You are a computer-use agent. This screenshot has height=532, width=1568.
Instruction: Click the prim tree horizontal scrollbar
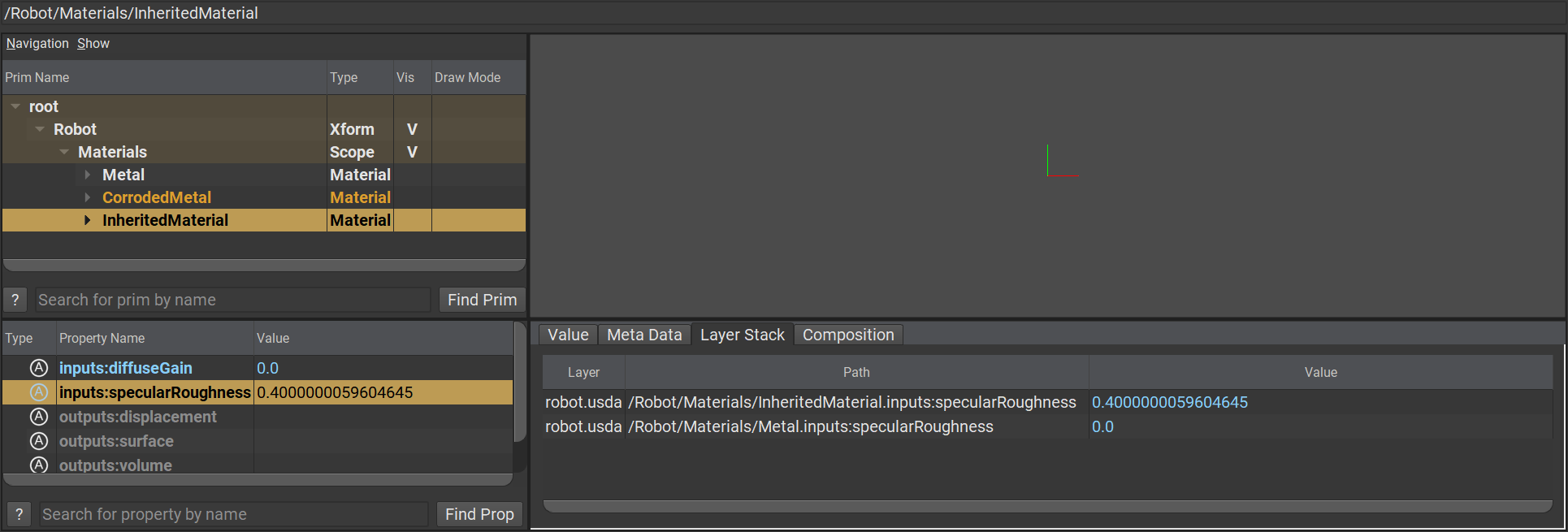pos(264,266)
